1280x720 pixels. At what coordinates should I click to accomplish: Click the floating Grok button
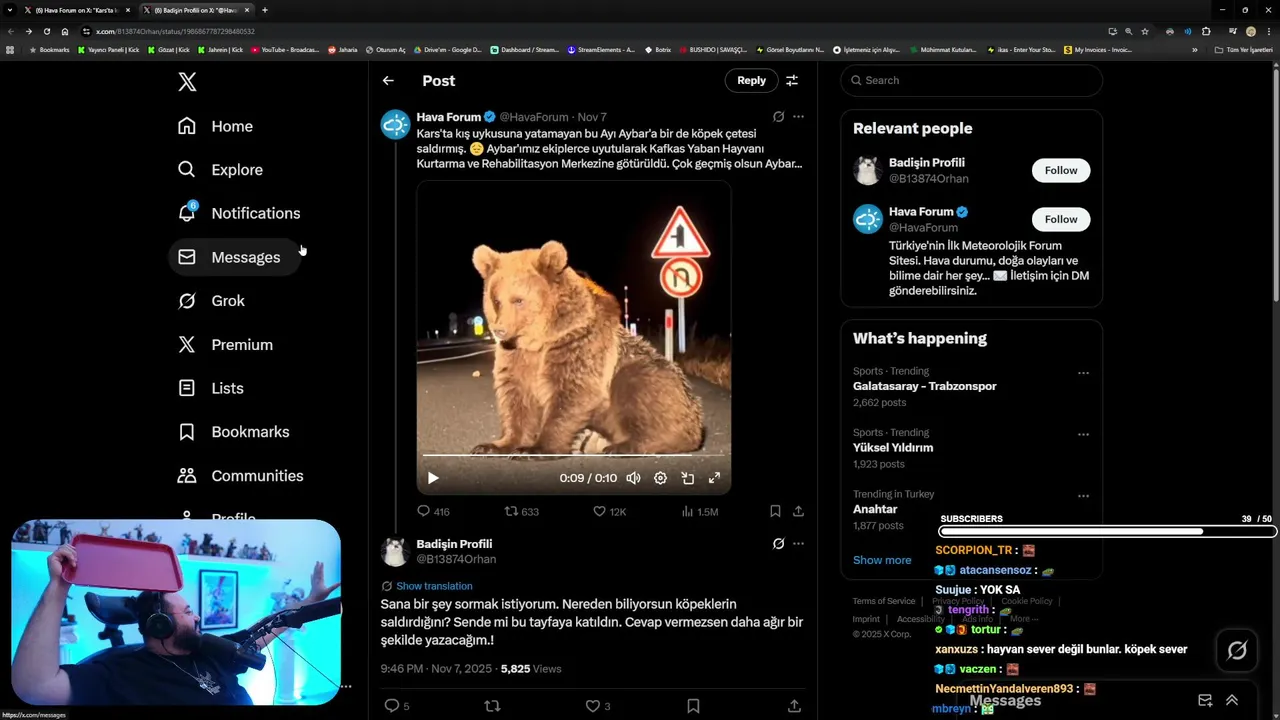[1237, 651]
